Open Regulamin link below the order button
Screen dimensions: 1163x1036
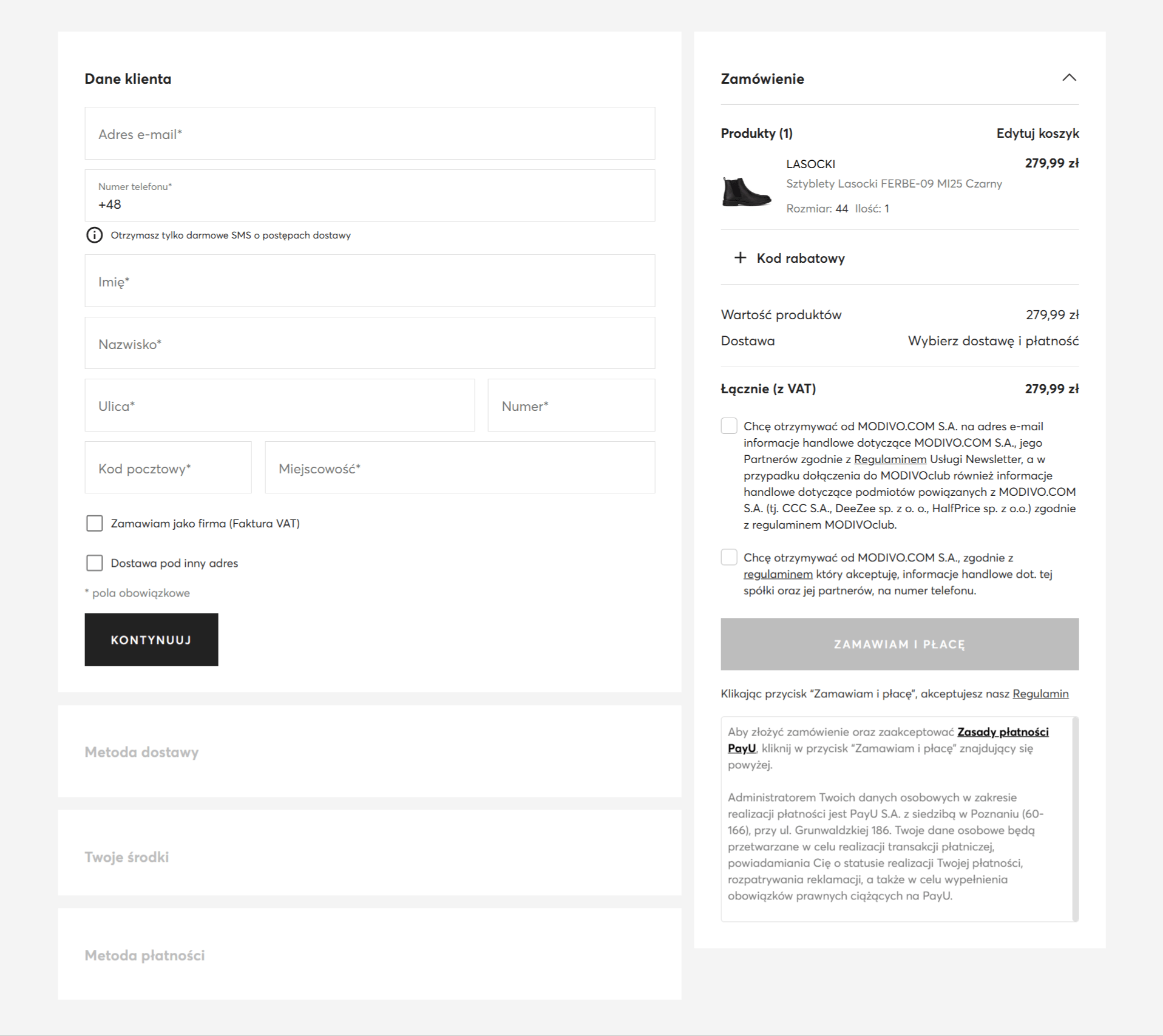point(1040,694)
